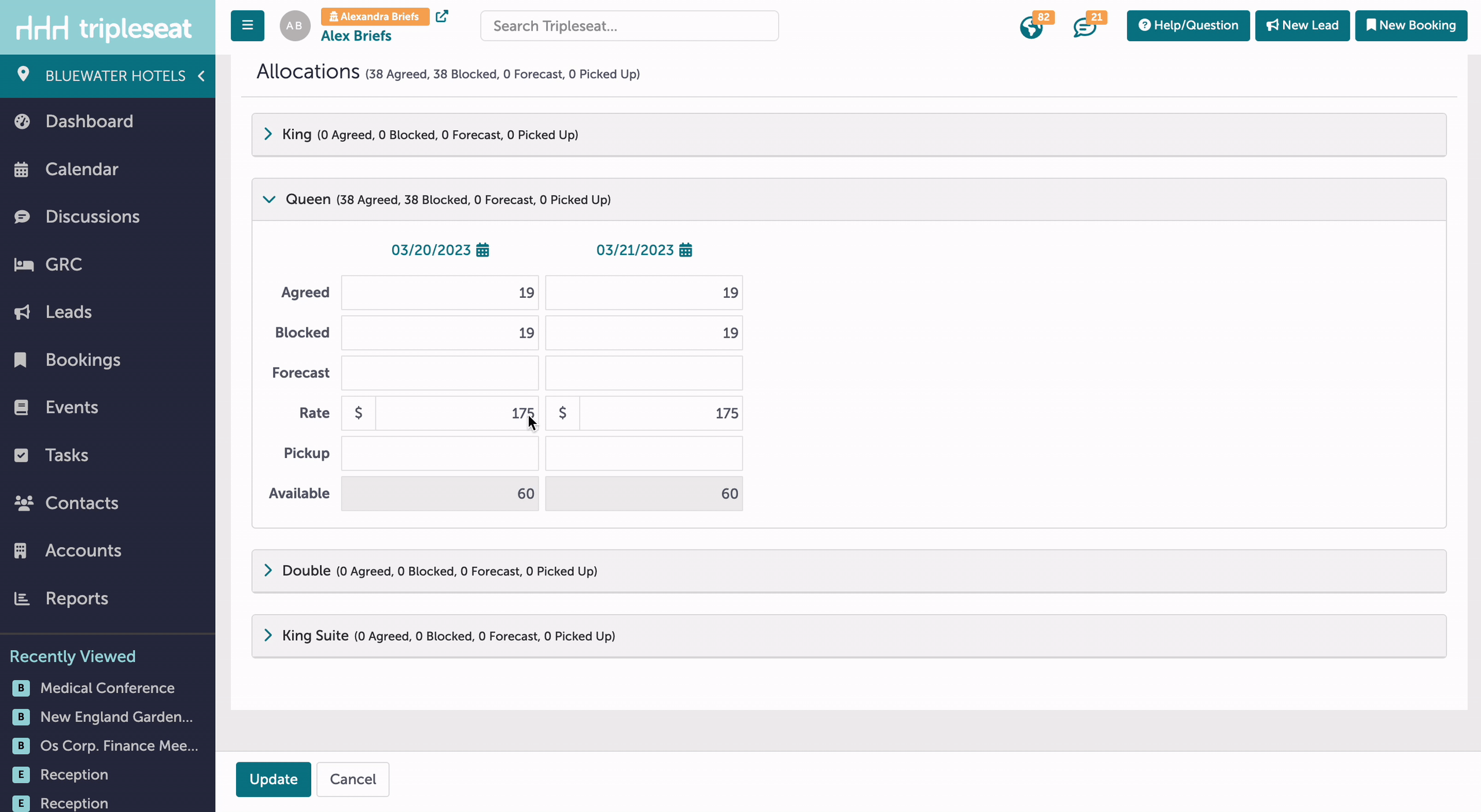Click the location pin icon by Bluewater Hotels
The height and width of the screenshot is (812, 1481).
(x=23, y=75)
